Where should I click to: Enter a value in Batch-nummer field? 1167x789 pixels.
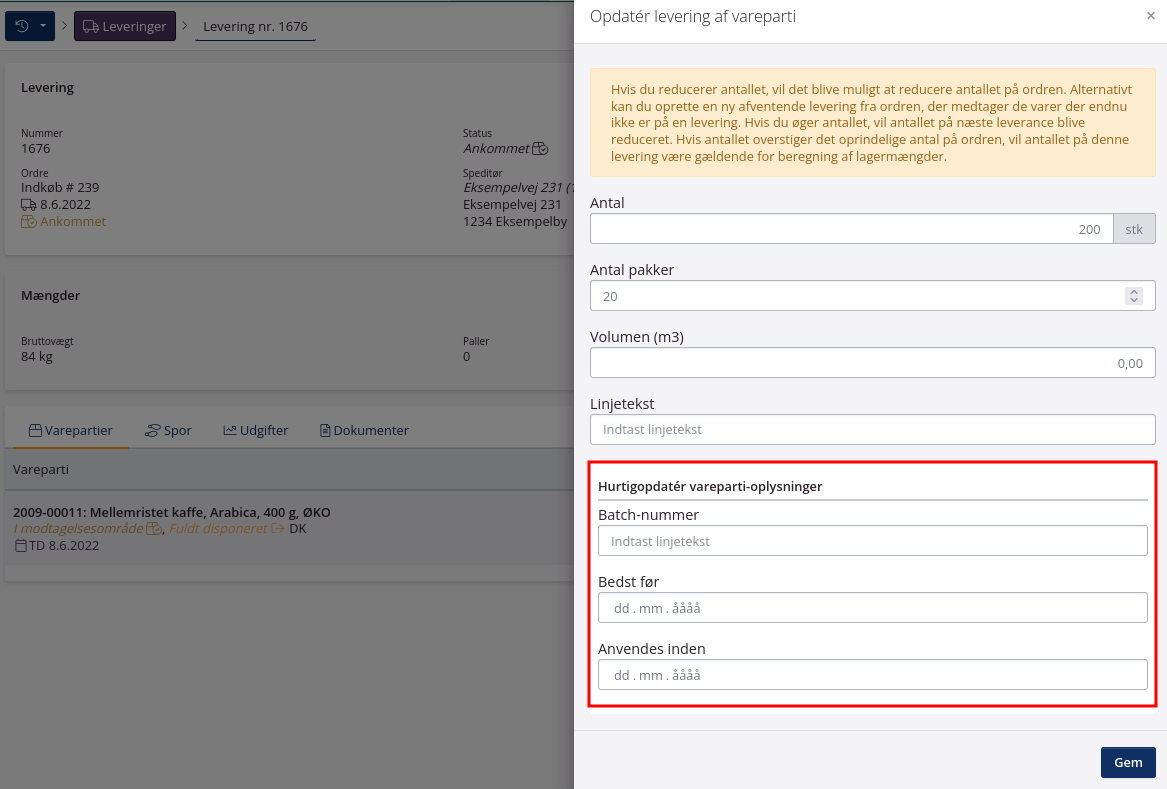coord(872,541)
